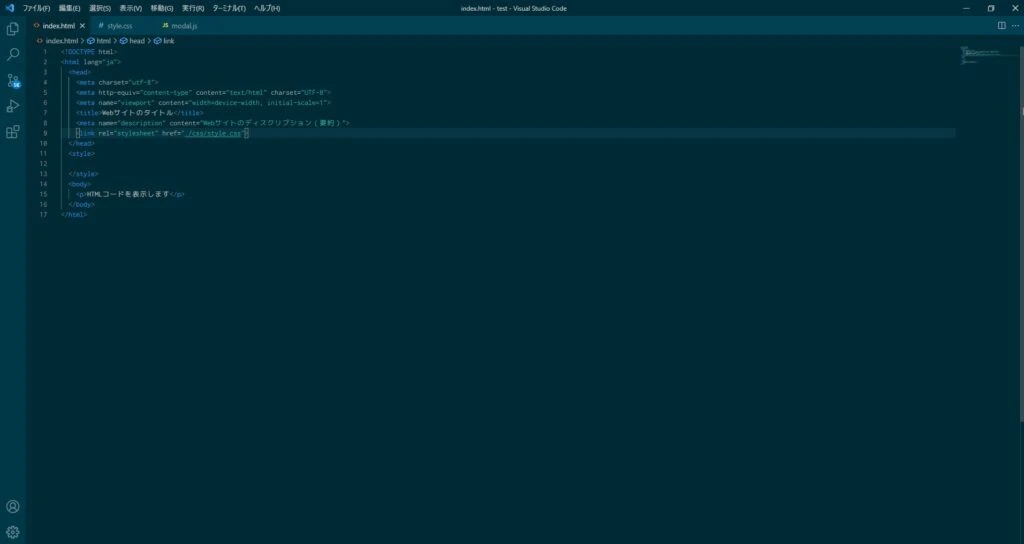Open the 実行(R) menu
Viewport: 1024px width, 544px height.
(193, 8)
